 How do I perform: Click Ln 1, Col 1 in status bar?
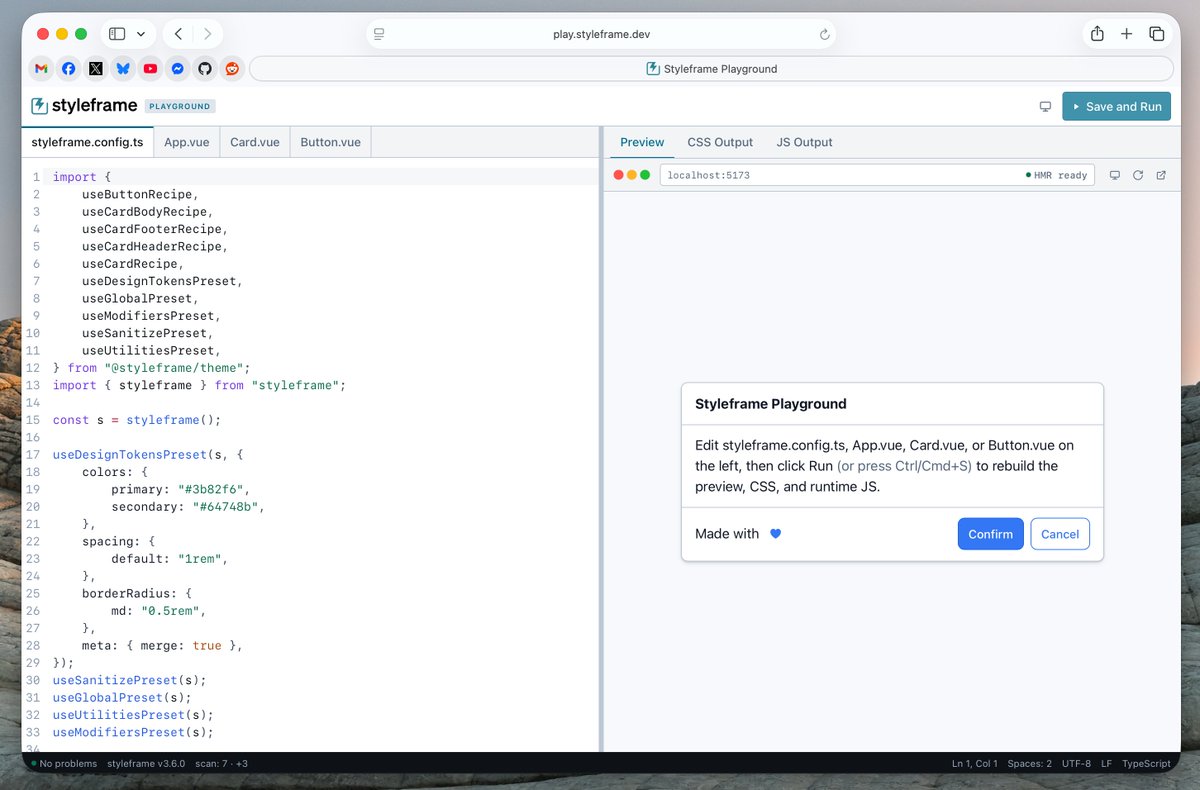pos(974,763)
